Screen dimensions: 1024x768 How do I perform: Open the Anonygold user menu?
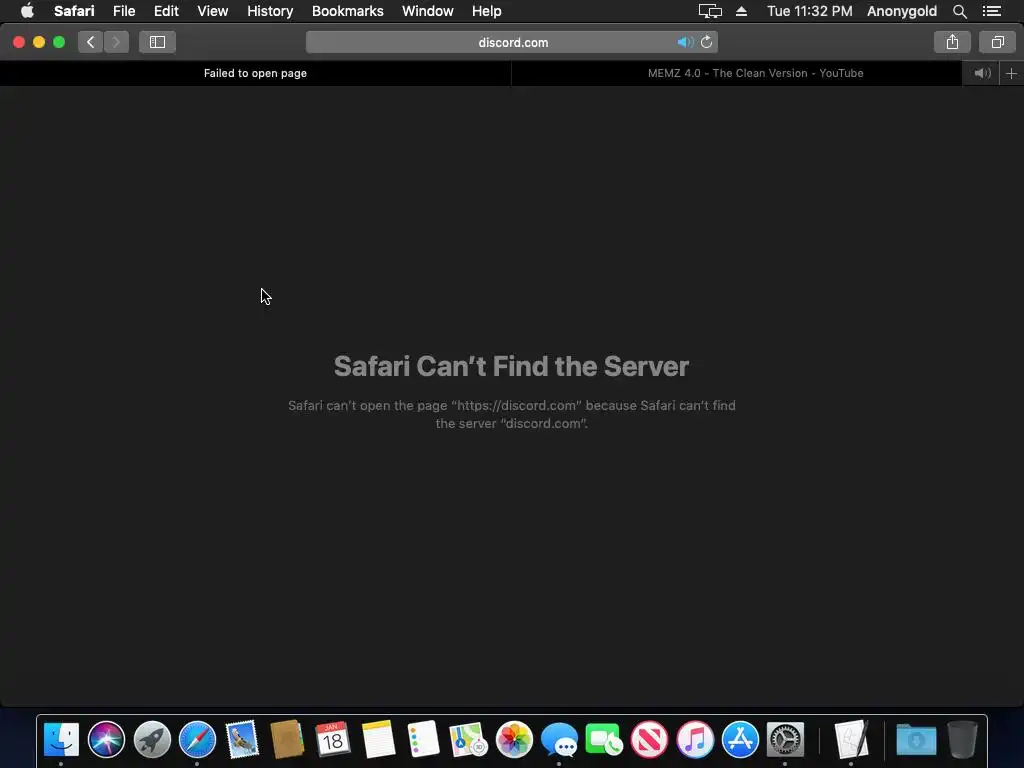pyautogui.click(x=902, y=11)
